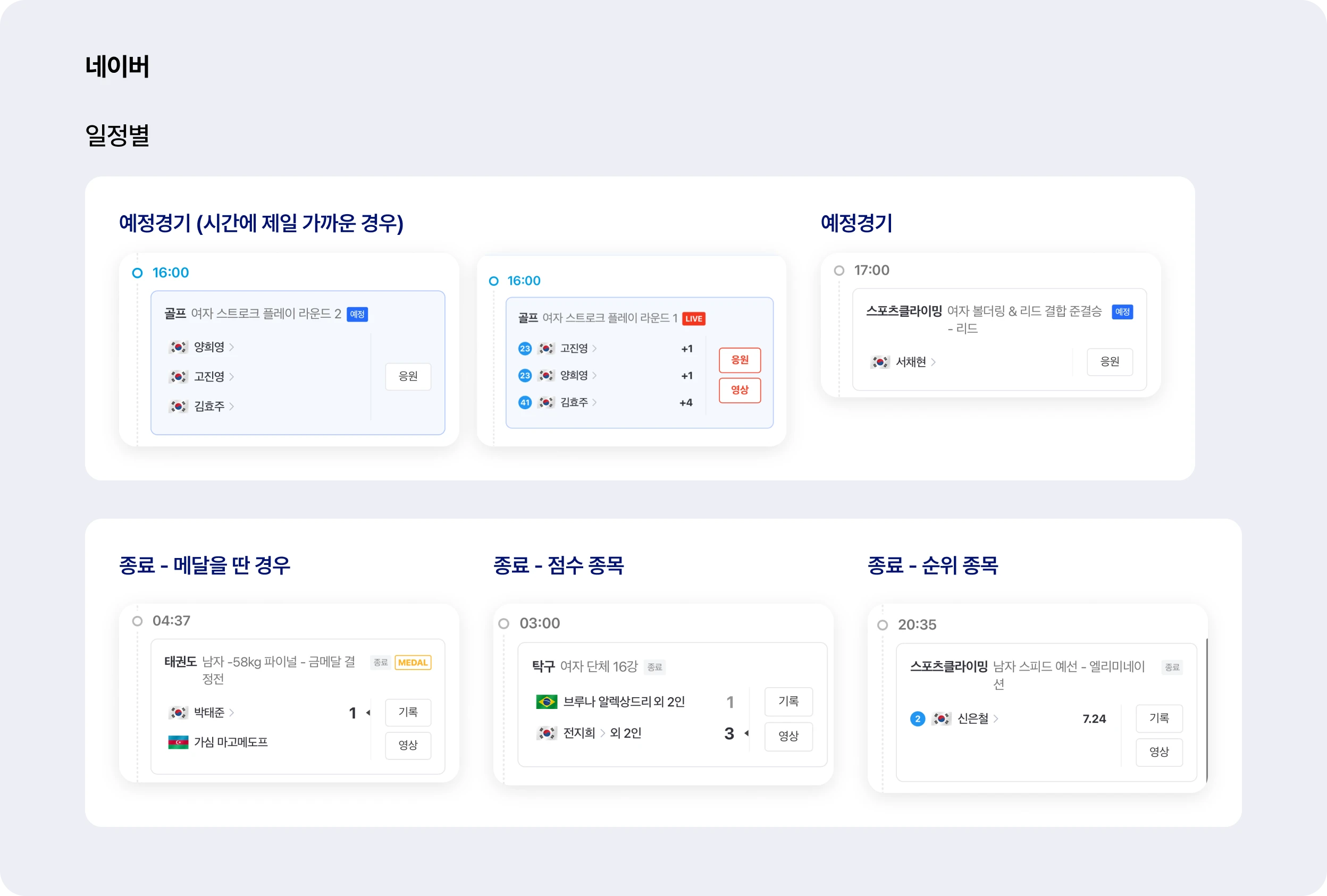Screen dimensions: 1327x896
Task: Select 16:00 marker above 라운드 2 card
Action: tap(137, 273)
